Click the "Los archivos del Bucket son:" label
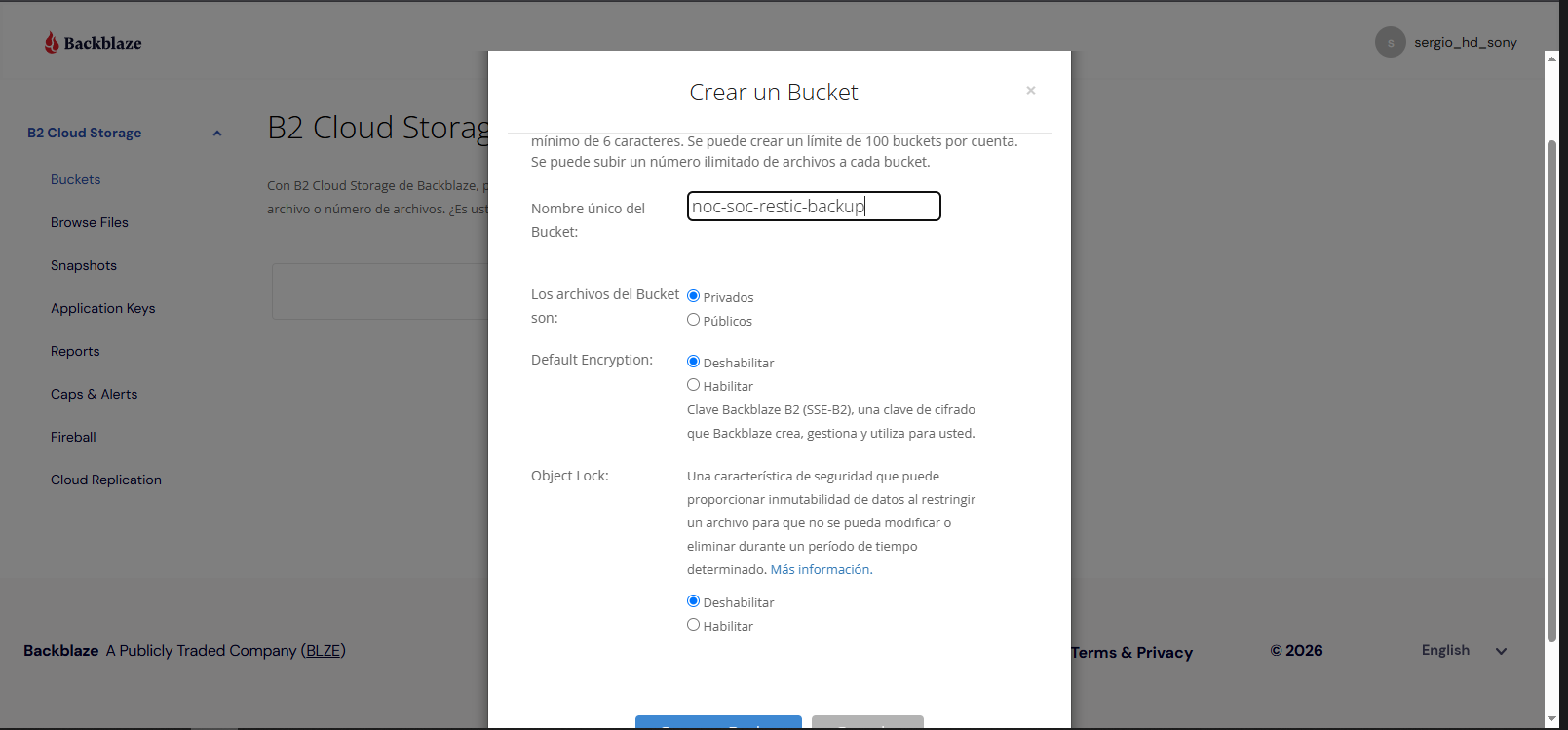This screenshot has width=1568, height=730. coord(605,306)
